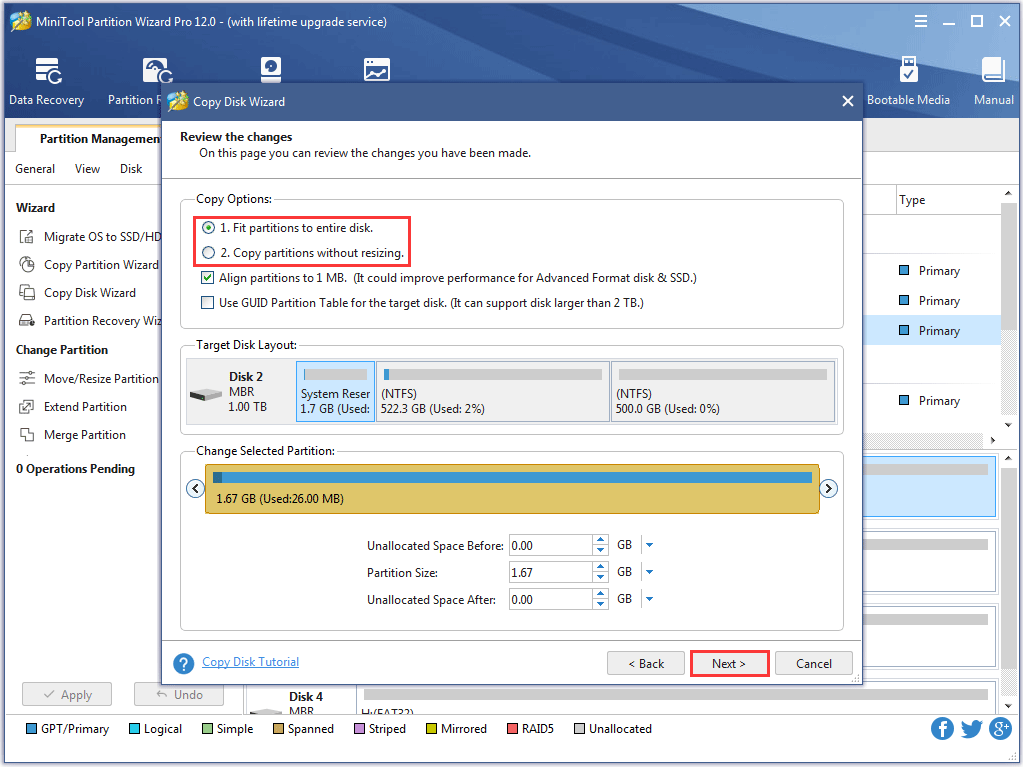Image resolution: width=1023 pixels, height=767 pixels.
Task: Open Space Analyzer toolbar icon
Action: (x=376, y=70)
